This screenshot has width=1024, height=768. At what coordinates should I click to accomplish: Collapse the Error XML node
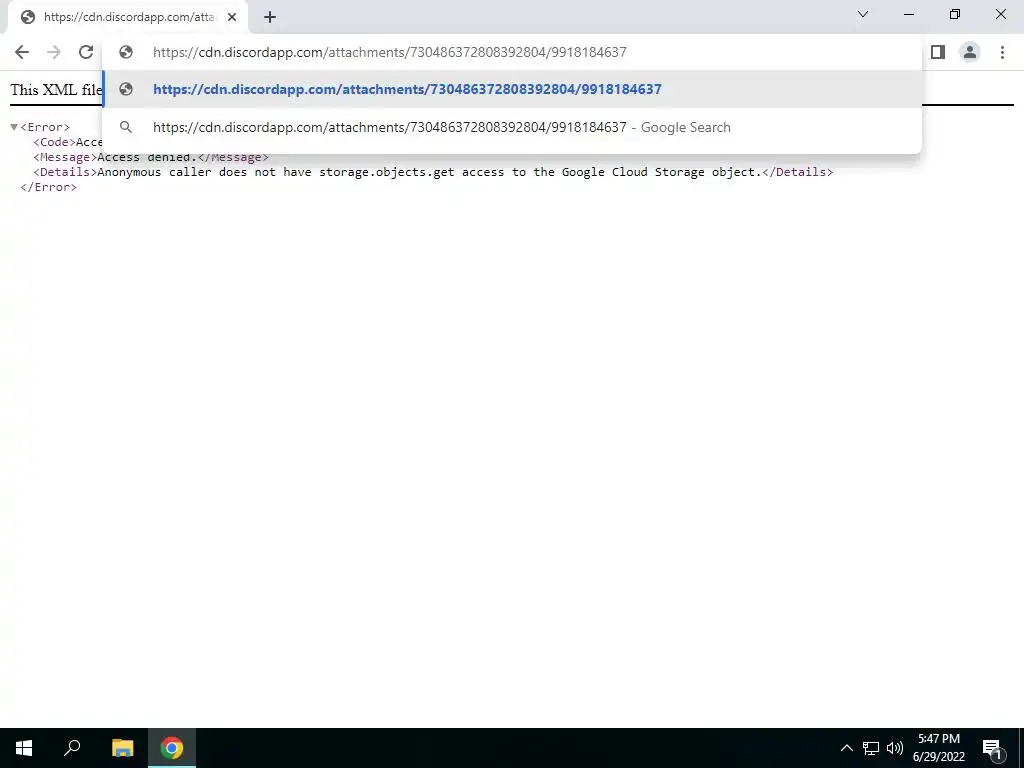tap(14, 127)
